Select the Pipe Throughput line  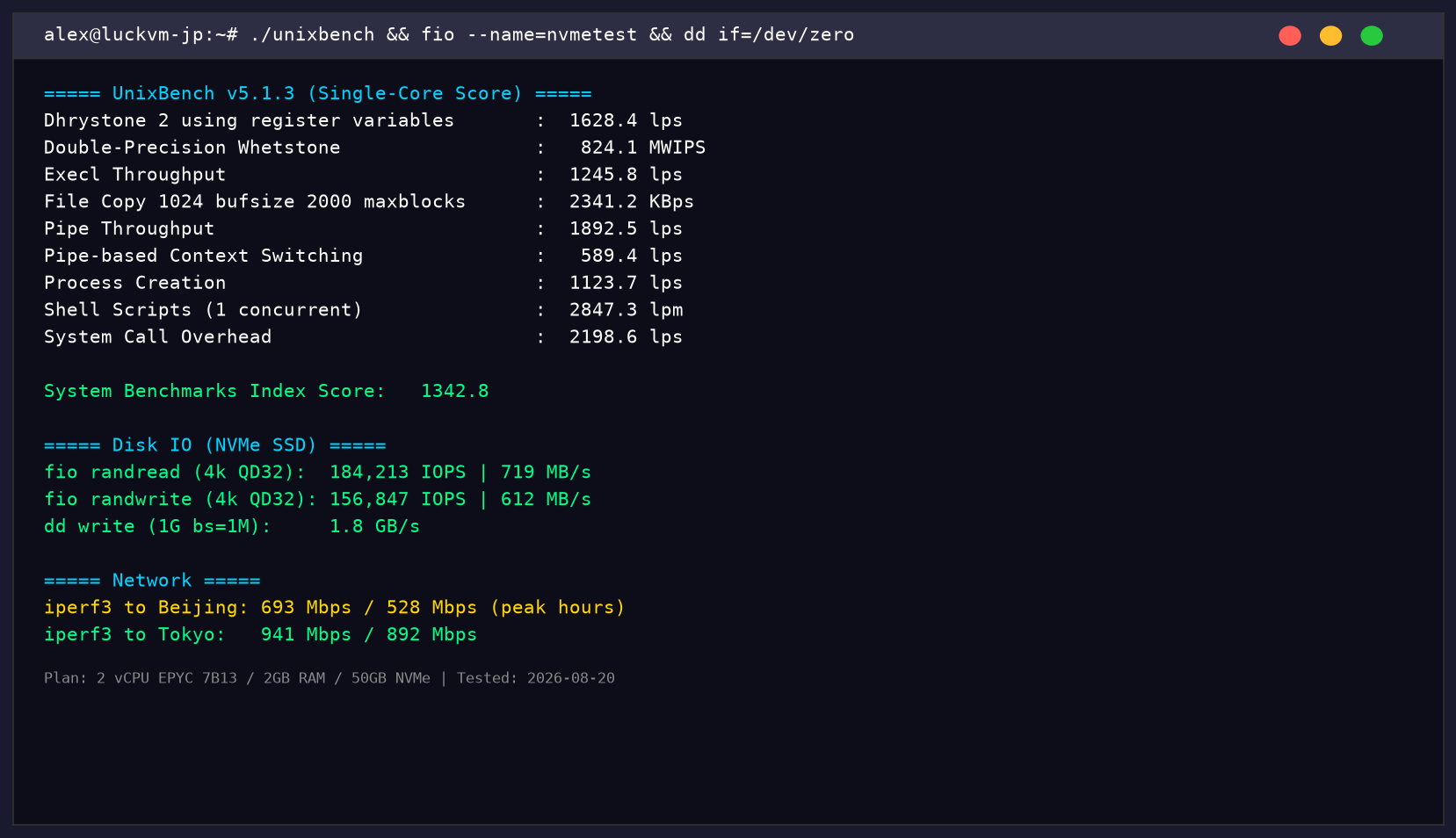click(x=363, y=228)
